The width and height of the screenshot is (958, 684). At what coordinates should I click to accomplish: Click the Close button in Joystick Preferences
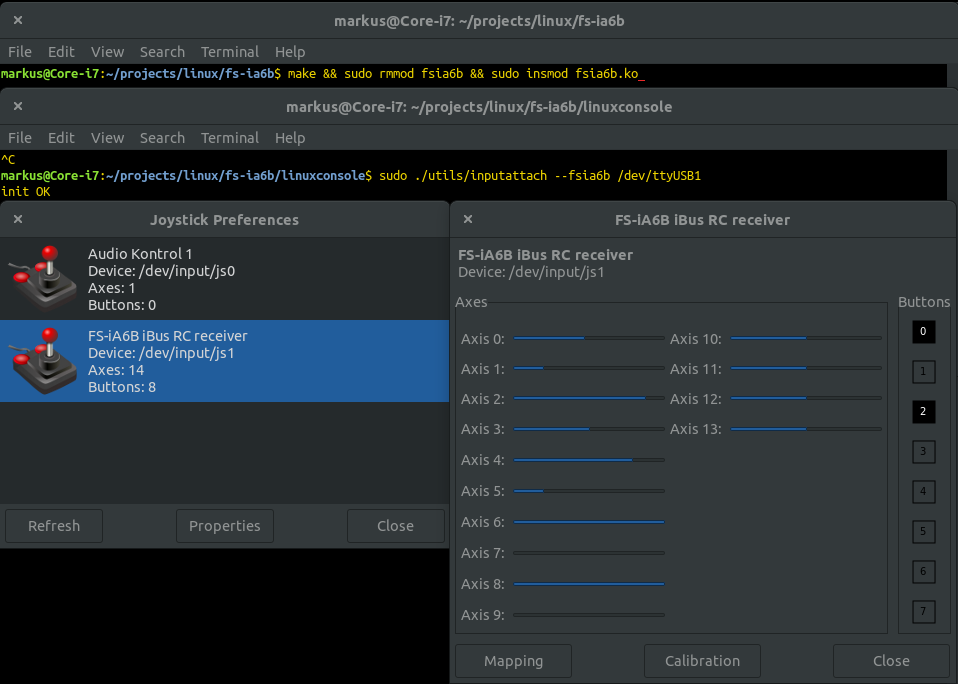click(395, 526)
